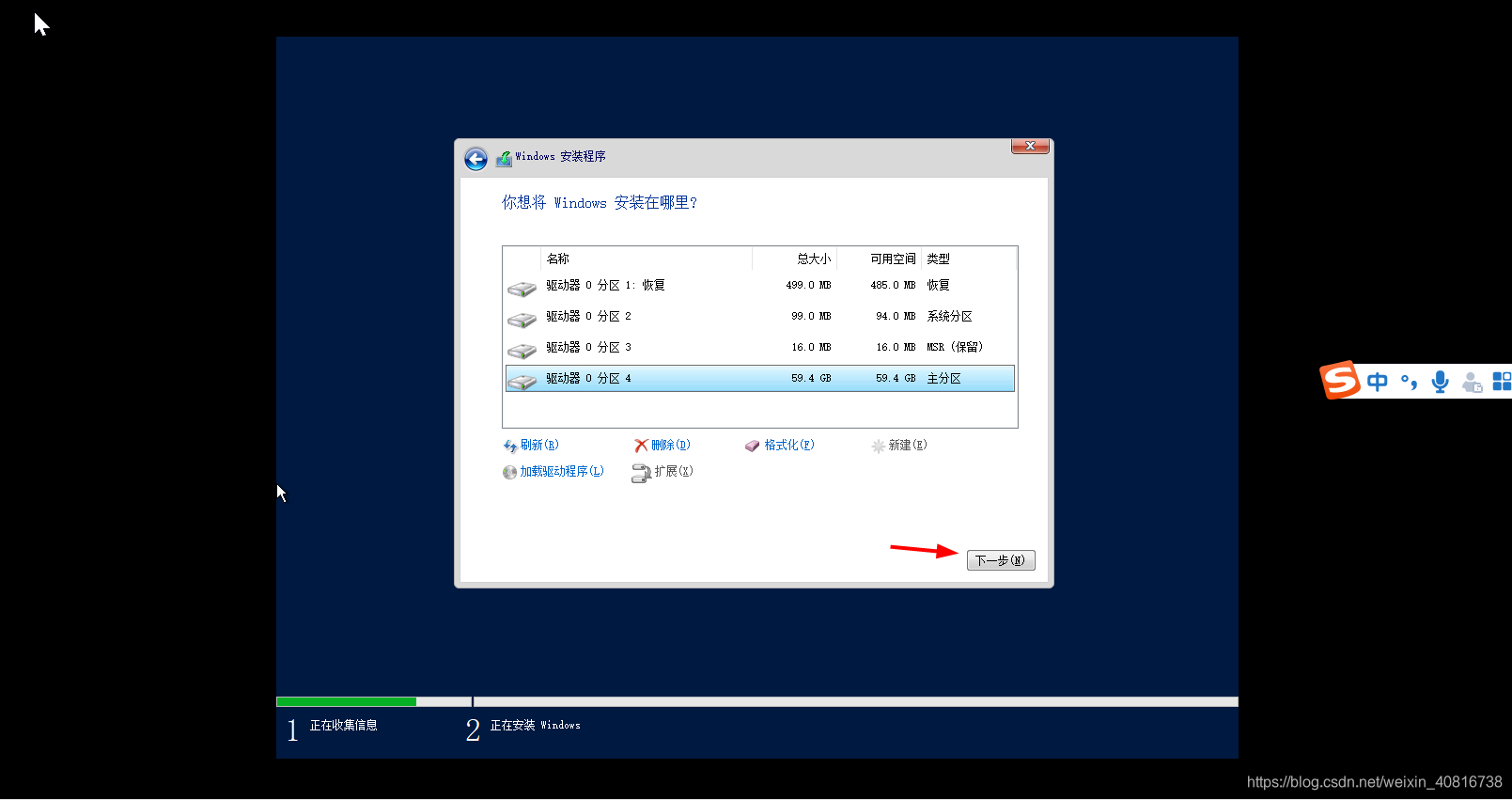This screenshot has height=800, width=1512.
Task: Close the Windows setup dialog
Action: (x=1030, y=146)
